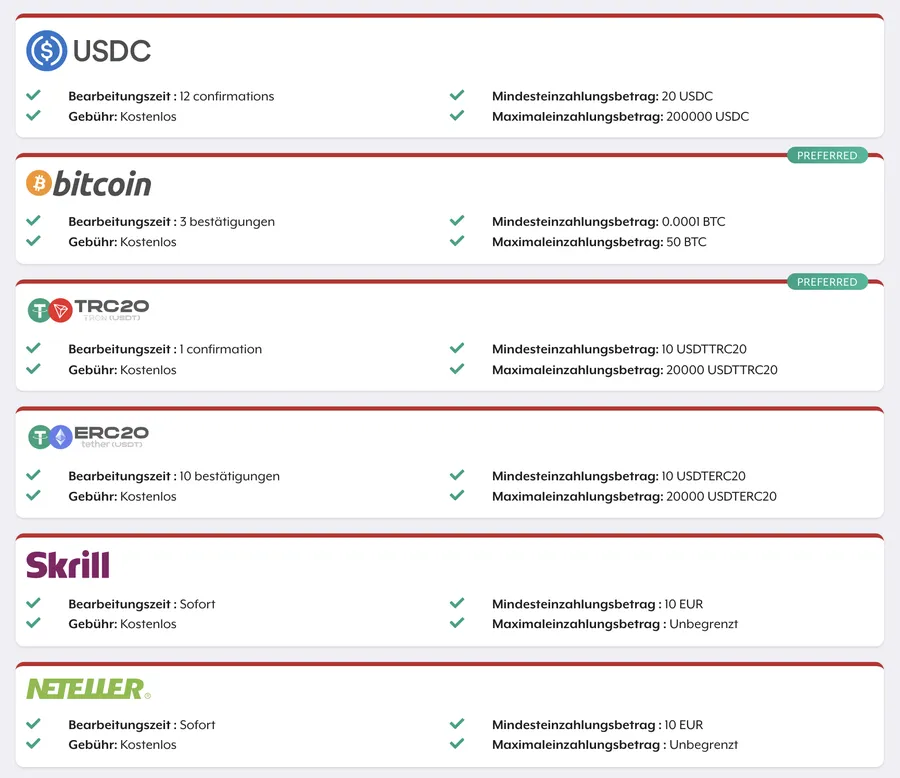The width and height of the screenshot is (900, 778).
Task: Click the Skrill payment logo
Action: [x=68, y=565]
